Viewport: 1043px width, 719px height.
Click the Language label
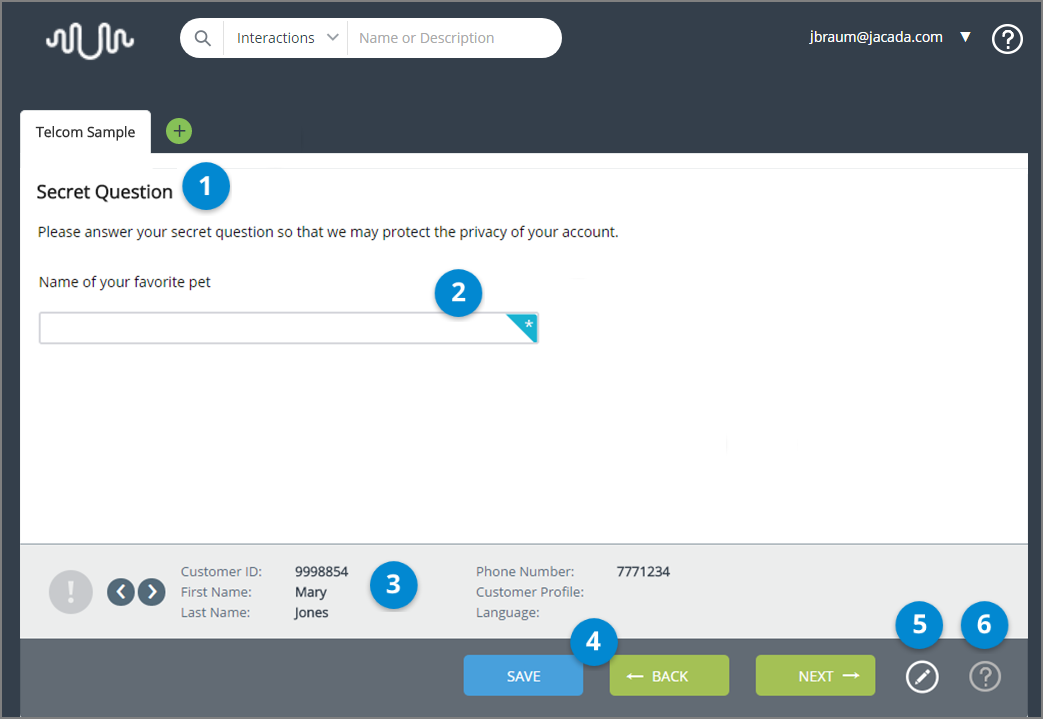click(x=508, y=613)
